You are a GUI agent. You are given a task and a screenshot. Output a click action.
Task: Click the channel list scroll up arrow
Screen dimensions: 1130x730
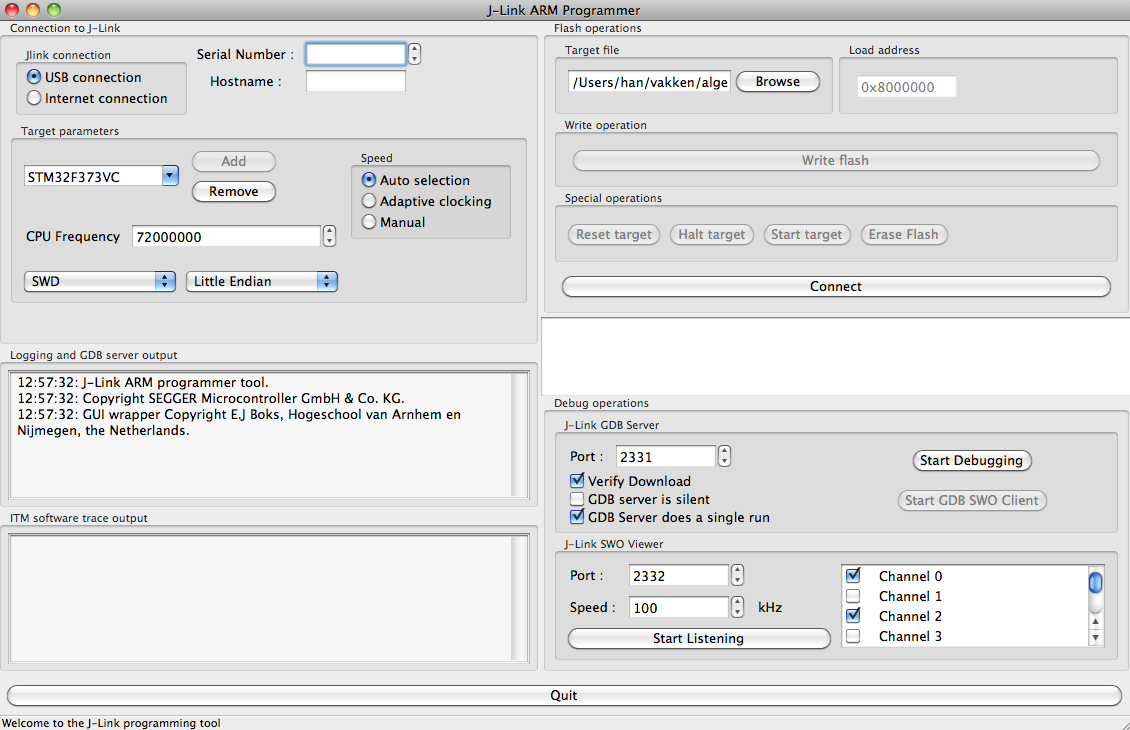1095,621
